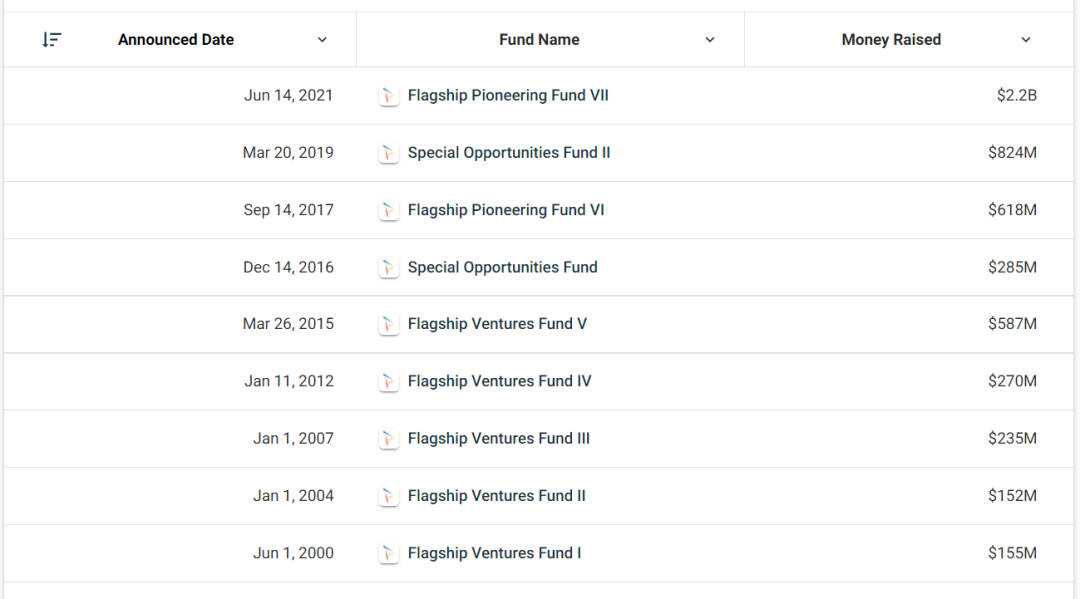Open the Flagship Ventures Fund V link

[x=497, y=324]
